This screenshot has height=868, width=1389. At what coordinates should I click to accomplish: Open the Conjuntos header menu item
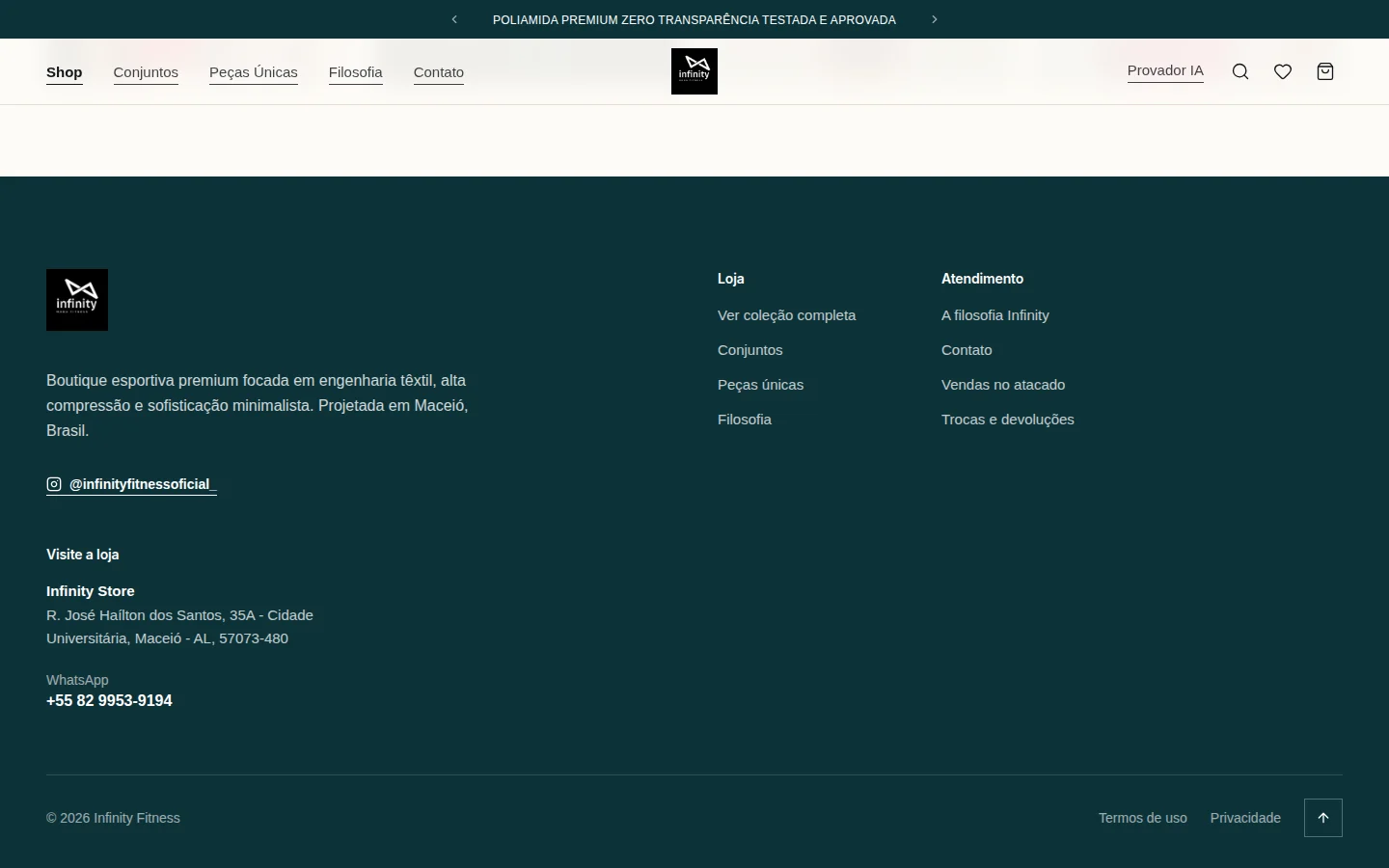point(146,72)
